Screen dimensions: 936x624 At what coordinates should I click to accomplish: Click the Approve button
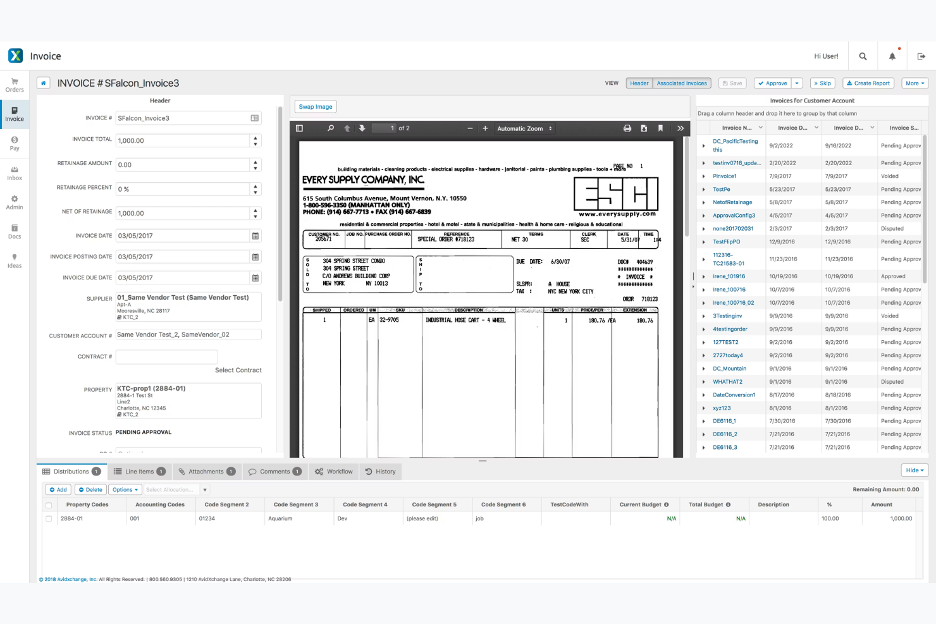773,84
